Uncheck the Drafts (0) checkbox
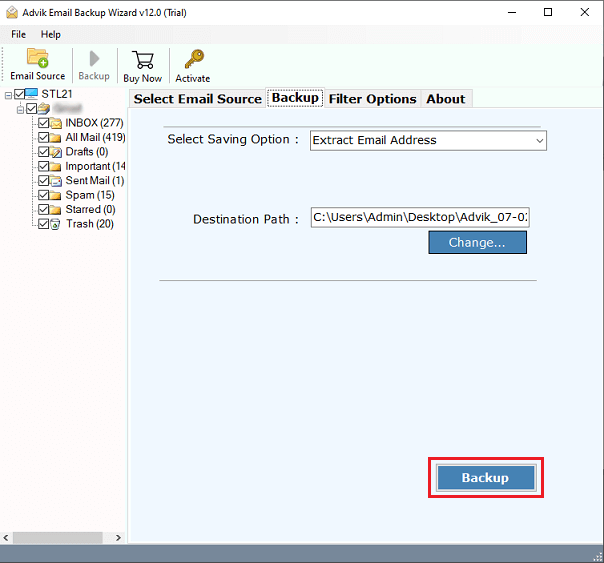604x563 pixels. pos(44,152)
